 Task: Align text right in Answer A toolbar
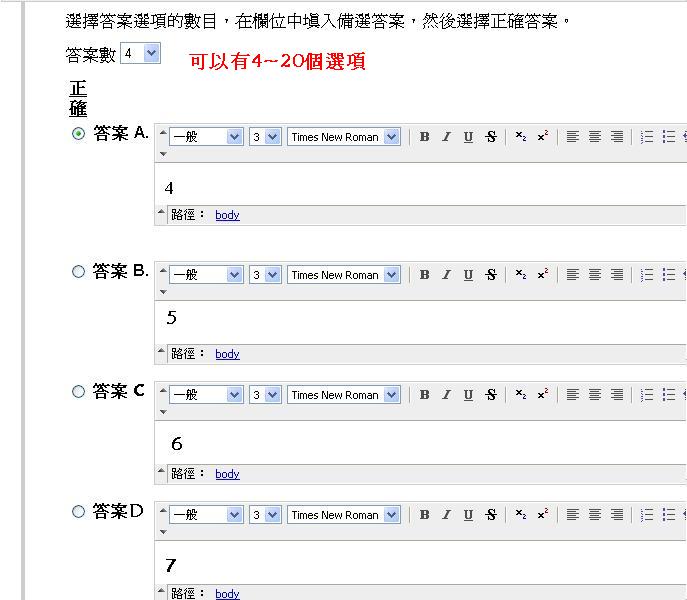[617, 137]
